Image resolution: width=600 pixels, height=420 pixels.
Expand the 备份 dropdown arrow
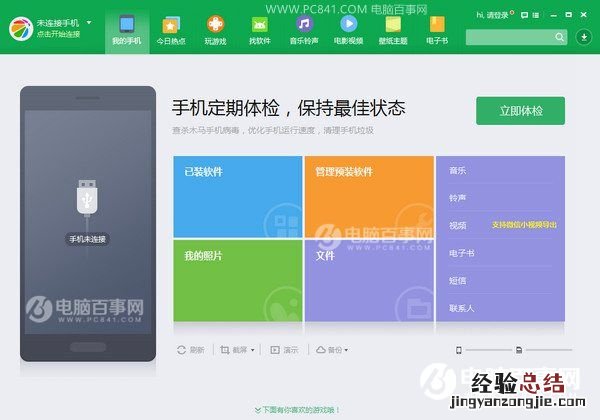(x=346, y=350)
